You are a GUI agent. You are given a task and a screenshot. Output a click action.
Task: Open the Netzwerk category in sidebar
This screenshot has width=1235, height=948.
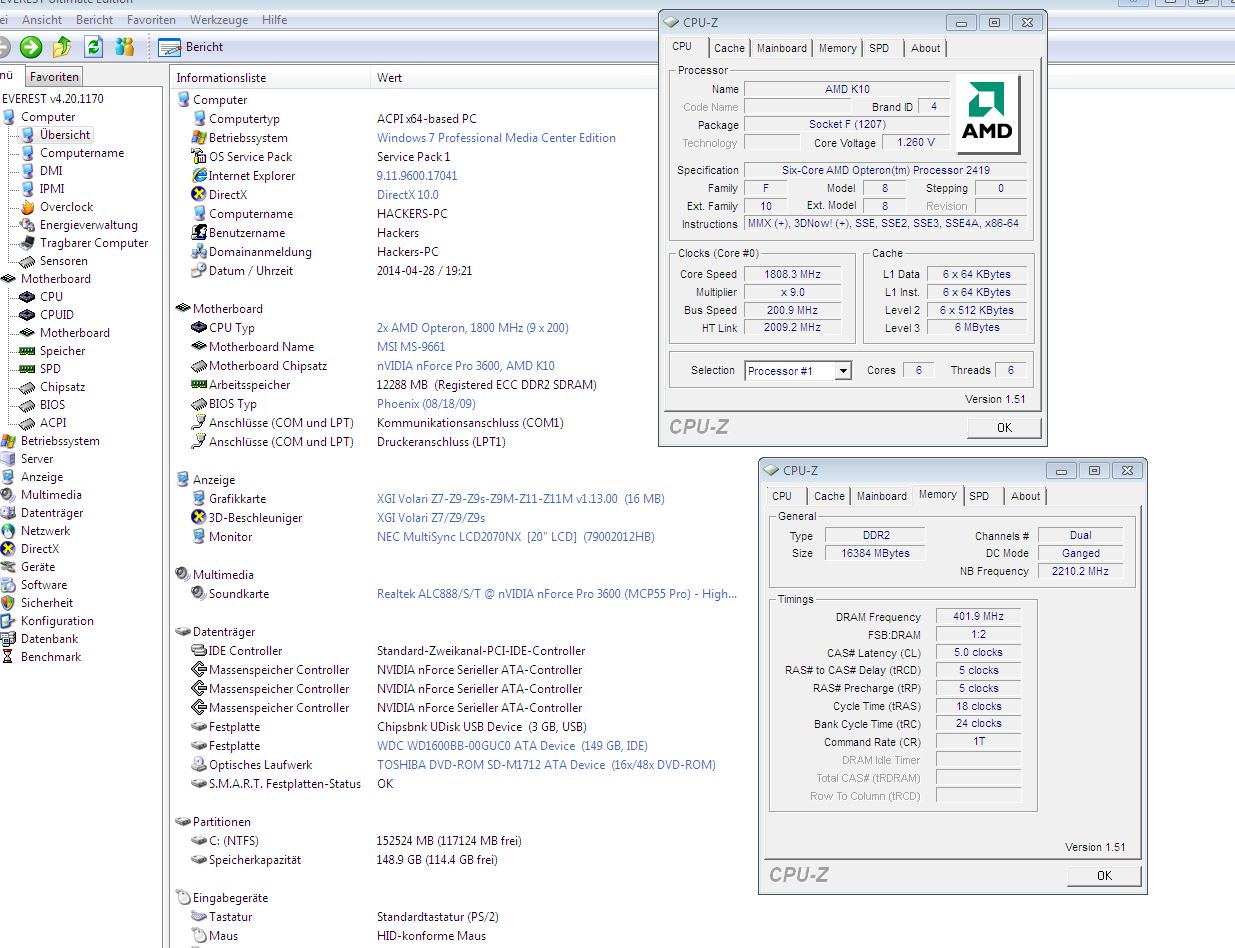[45, 531]
